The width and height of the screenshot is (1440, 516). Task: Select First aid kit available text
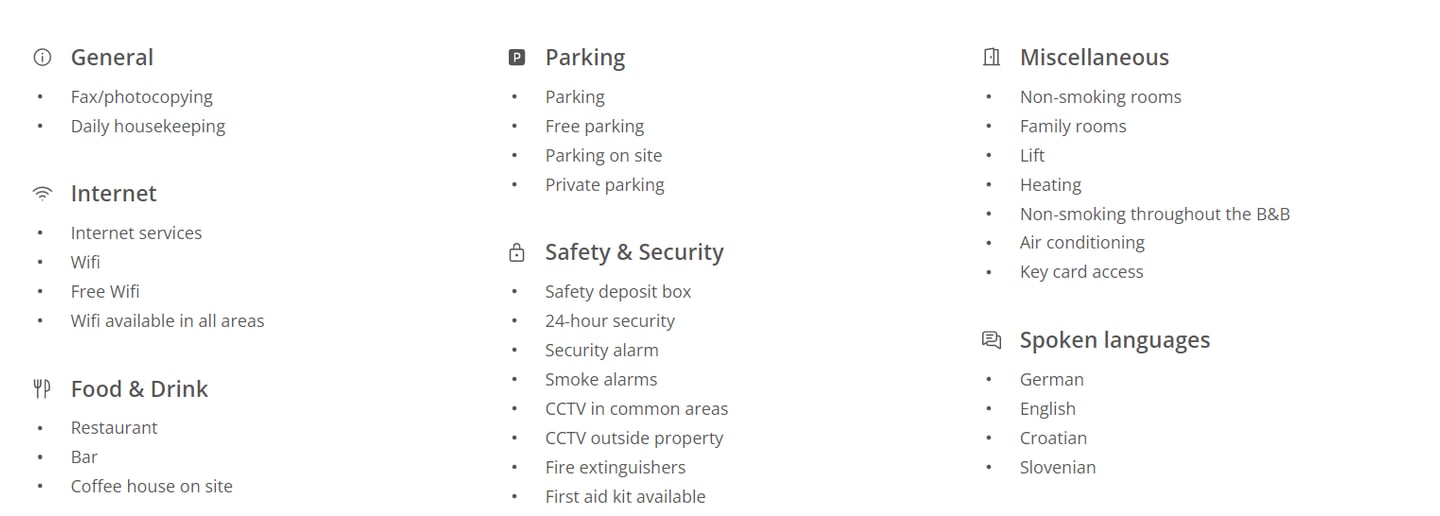click(x=625, y=497)
